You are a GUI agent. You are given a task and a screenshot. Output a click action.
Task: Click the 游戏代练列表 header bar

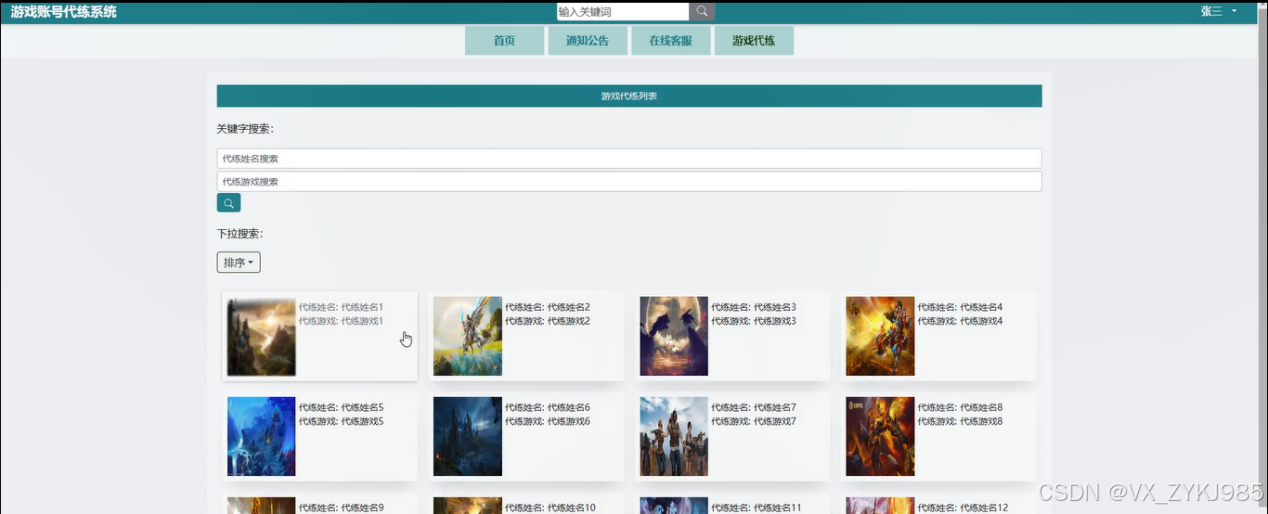coord(629,96)
